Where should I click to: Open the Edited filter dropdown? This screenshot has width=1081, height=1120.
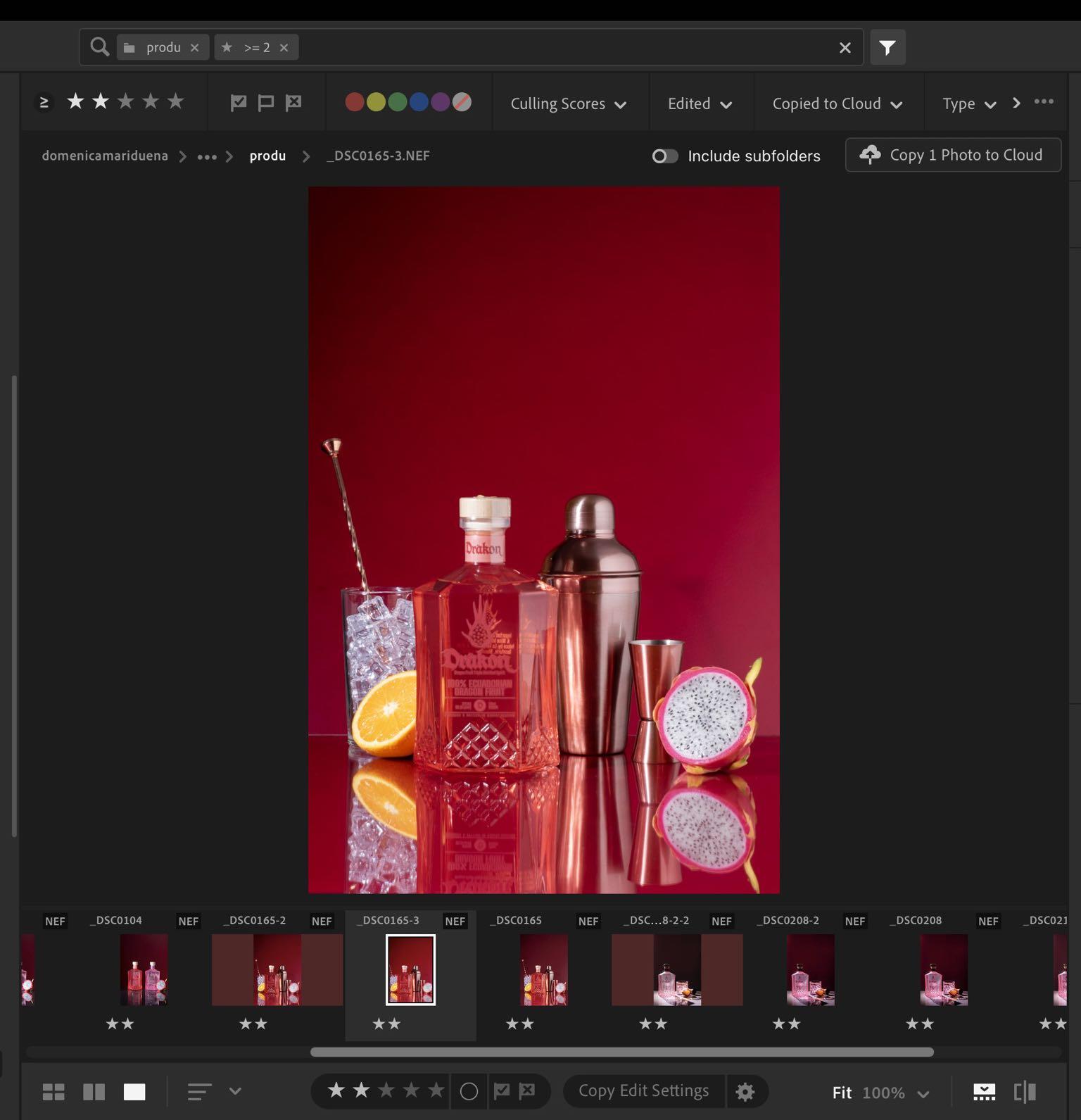click(700, 103)
